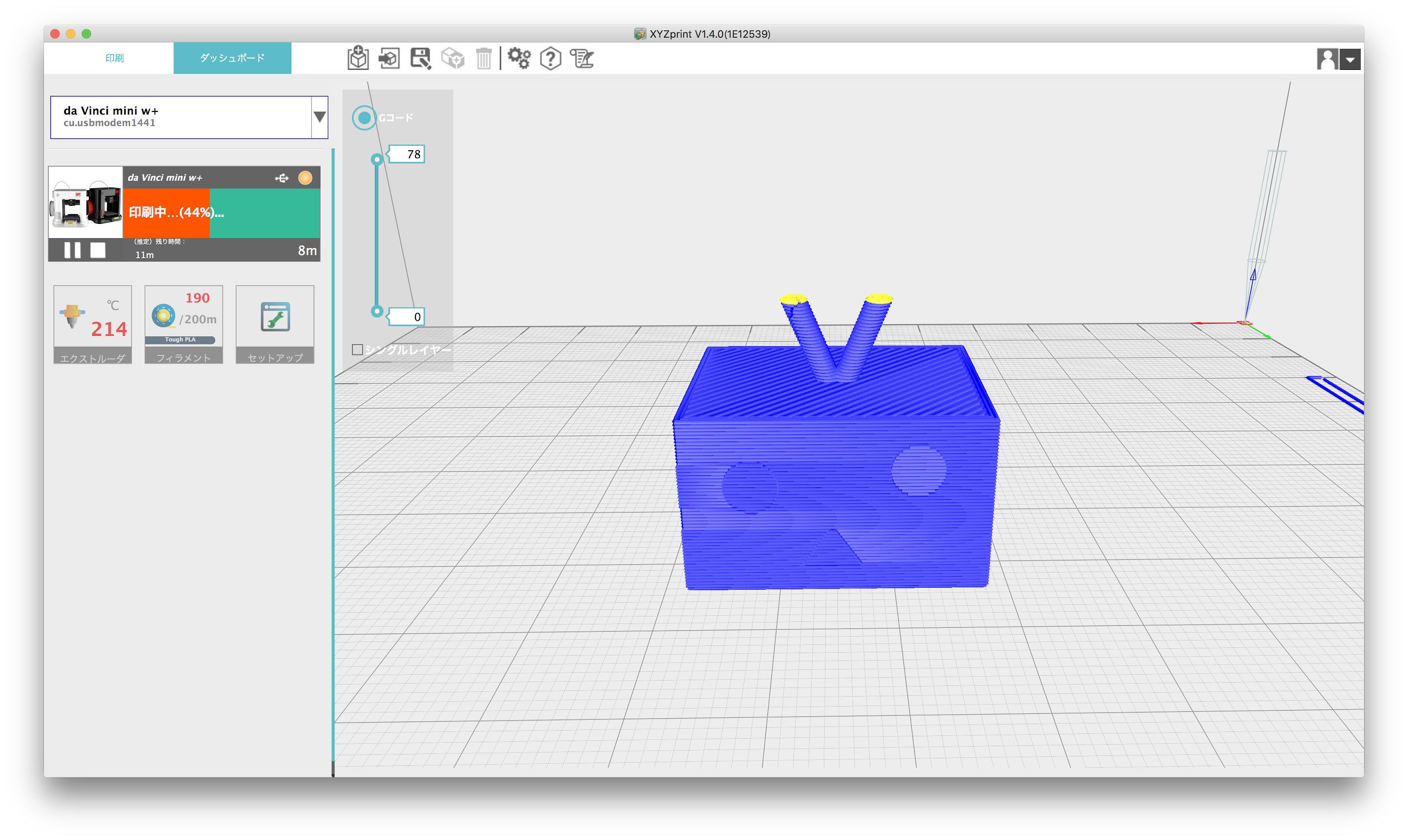
Task: Open help via the hexagon question mark
Action: point(550,58)
